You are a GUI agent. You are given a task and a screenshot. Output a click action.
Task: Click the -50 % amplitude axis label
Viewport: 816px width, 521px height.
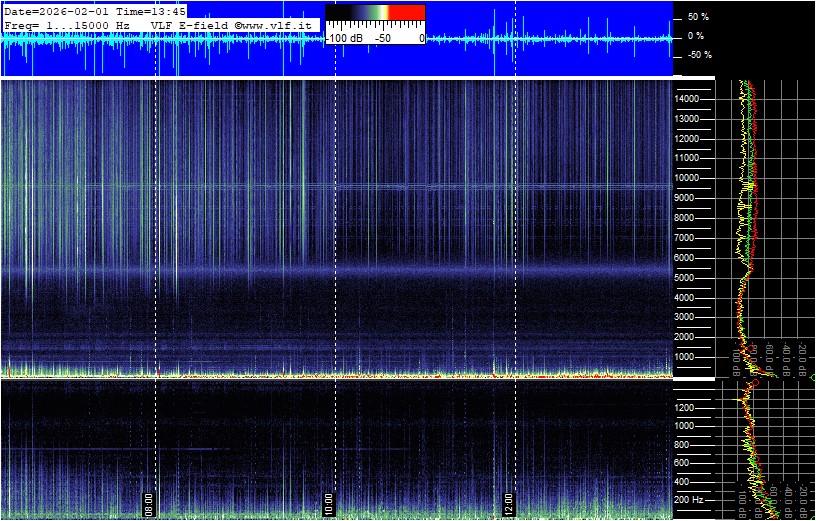(x=698, y=55)
